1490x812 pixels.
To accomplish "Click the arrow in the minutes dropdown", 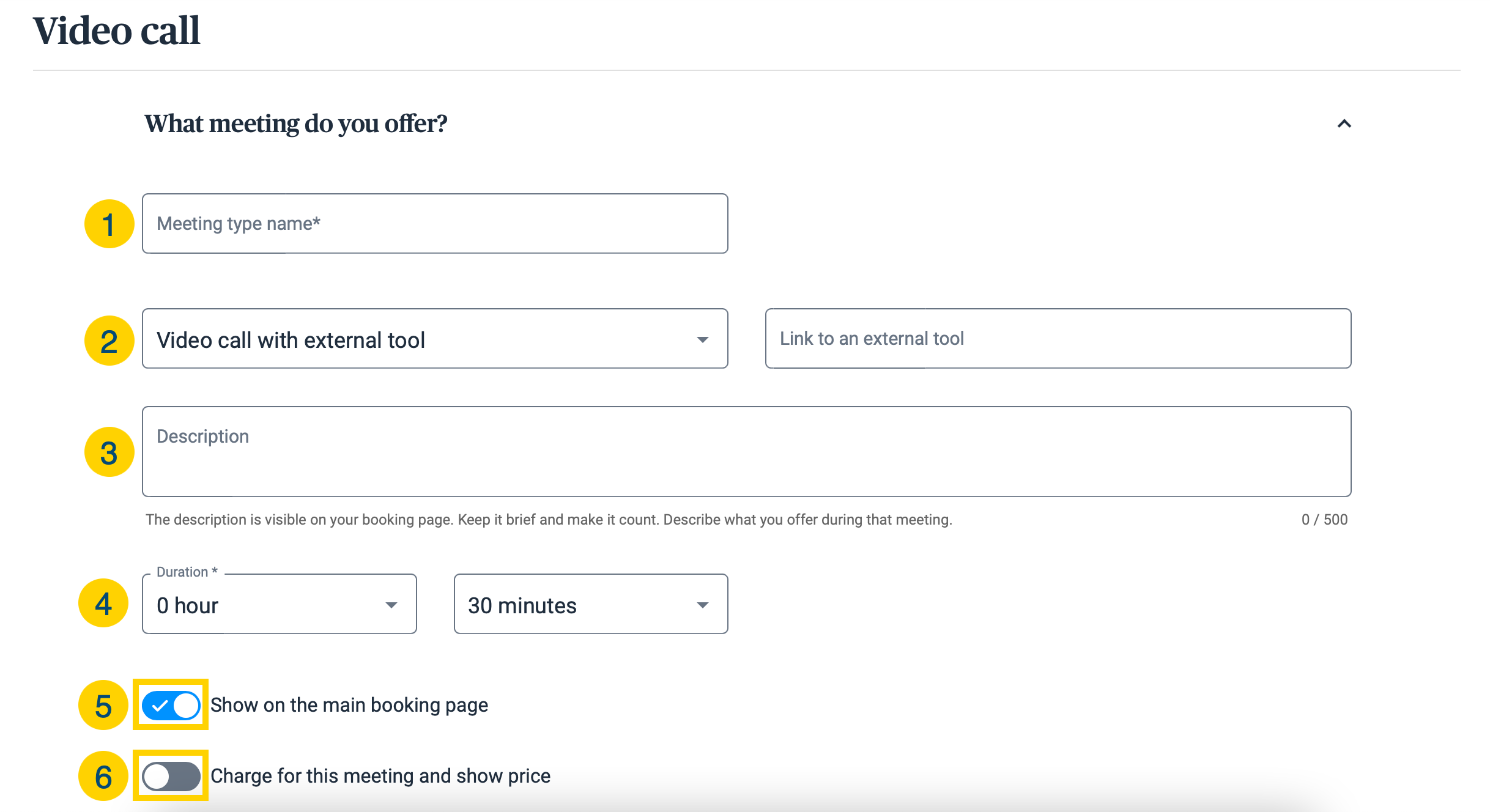I will pos(703,605).
